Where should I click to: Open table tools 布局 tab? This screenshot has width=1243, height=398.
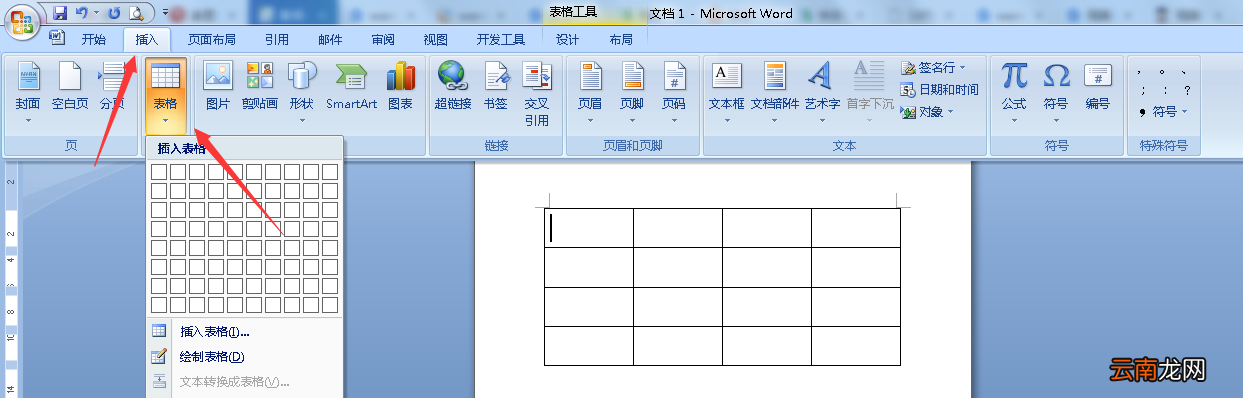[621, 39]
